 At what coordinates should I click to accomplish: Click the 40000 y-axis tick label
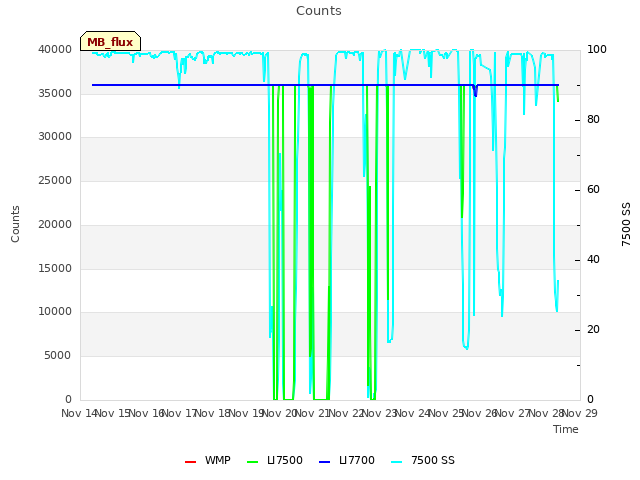[55, 49]
